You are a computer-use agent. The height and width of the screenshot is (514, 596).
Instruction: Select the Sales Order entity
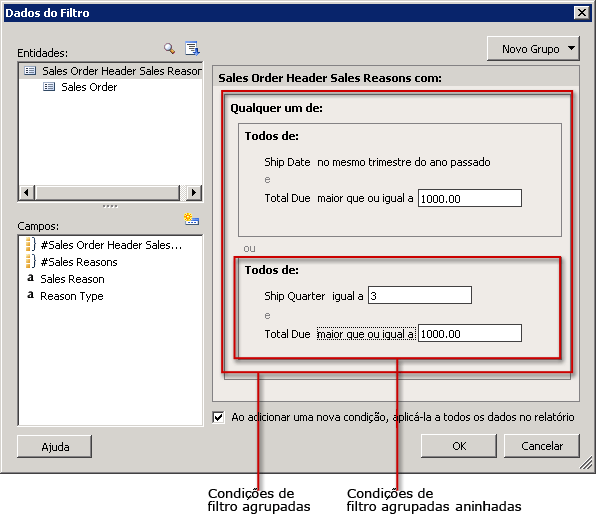click(x=80, y=87)
